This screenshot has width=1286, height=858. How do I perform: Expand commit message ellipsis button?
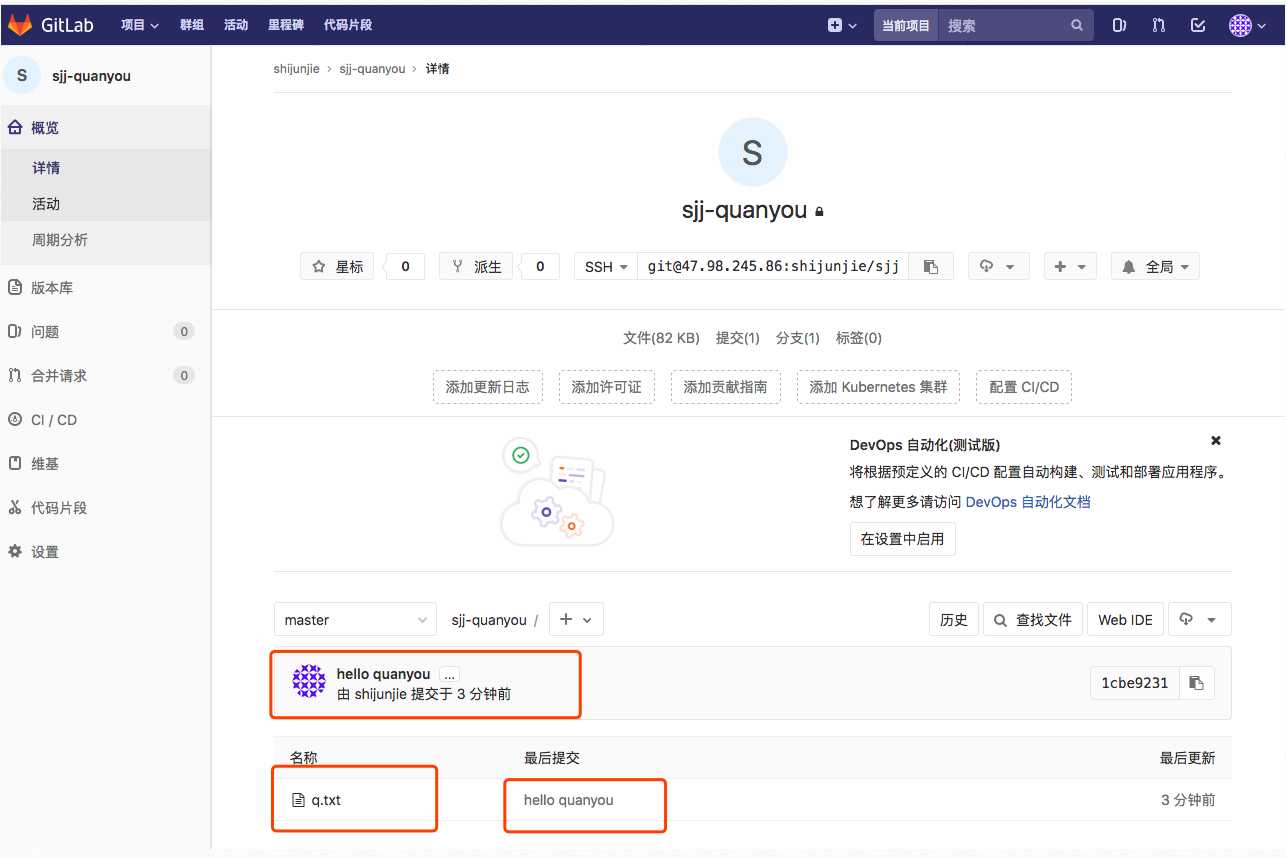point(449,675)
